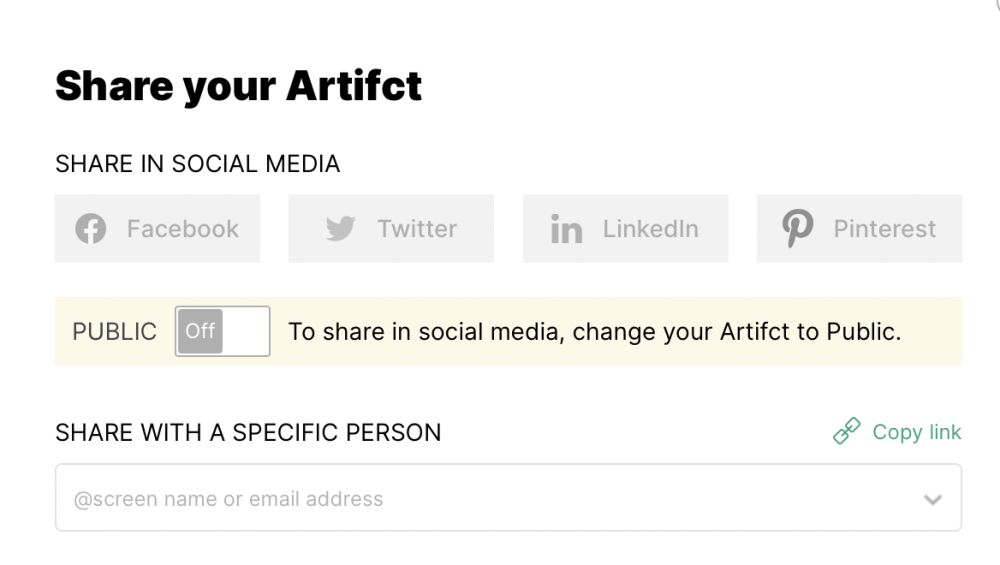Viewport: 1000px width, 565px height.
Task: Click the gray Off knob of the Public toggle
Action: coord(200,331)
